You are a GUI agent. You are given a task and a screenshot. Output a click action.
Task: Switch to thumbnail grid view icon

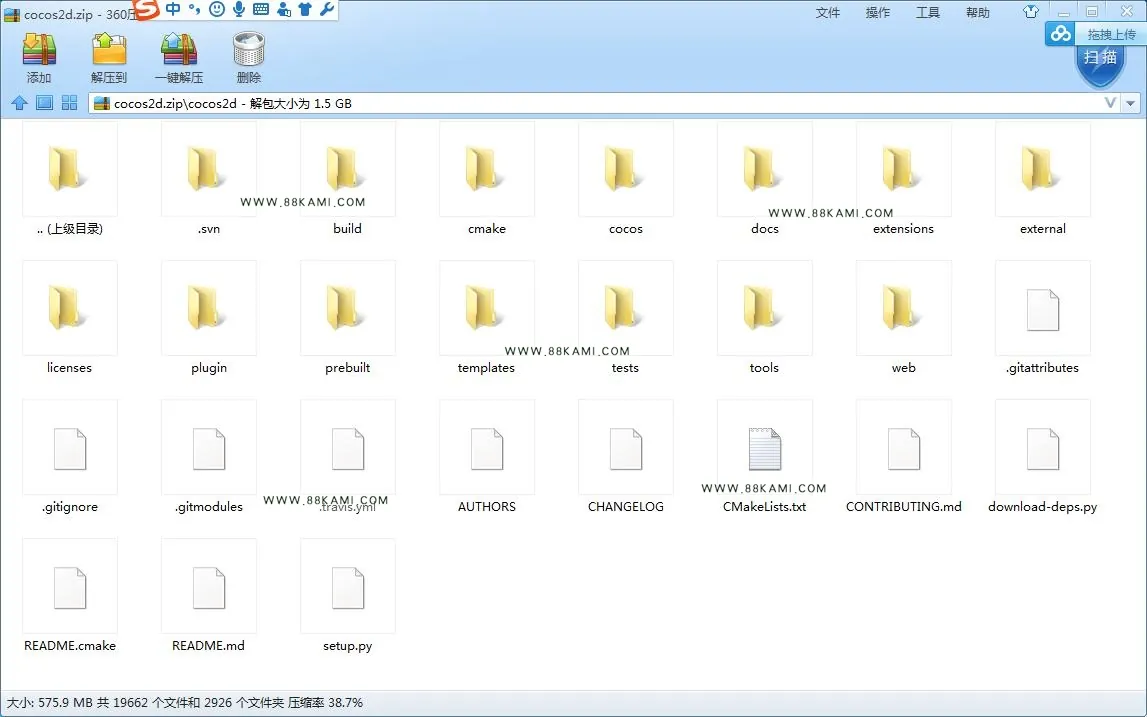coord(69,102)
